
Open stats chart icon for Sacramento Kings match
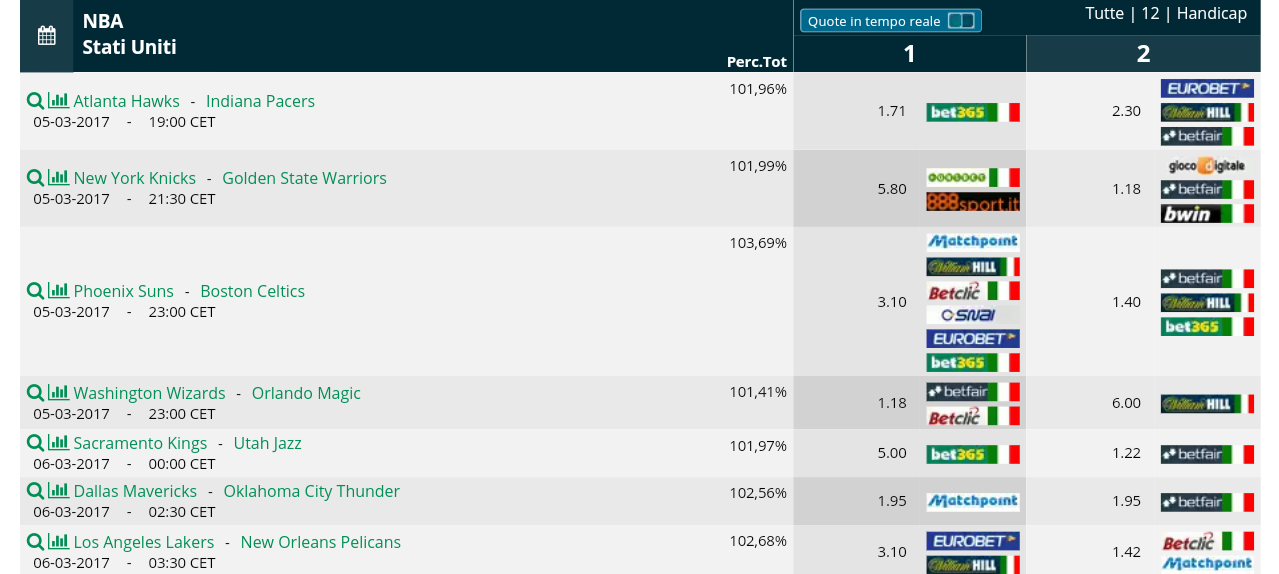point(59,443)
